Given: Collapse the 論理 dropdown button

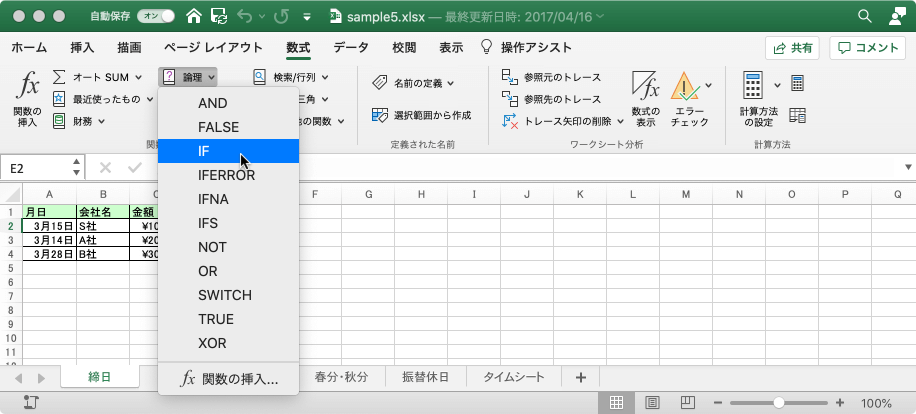Looking at the screenshot, I should click(188, 76).
